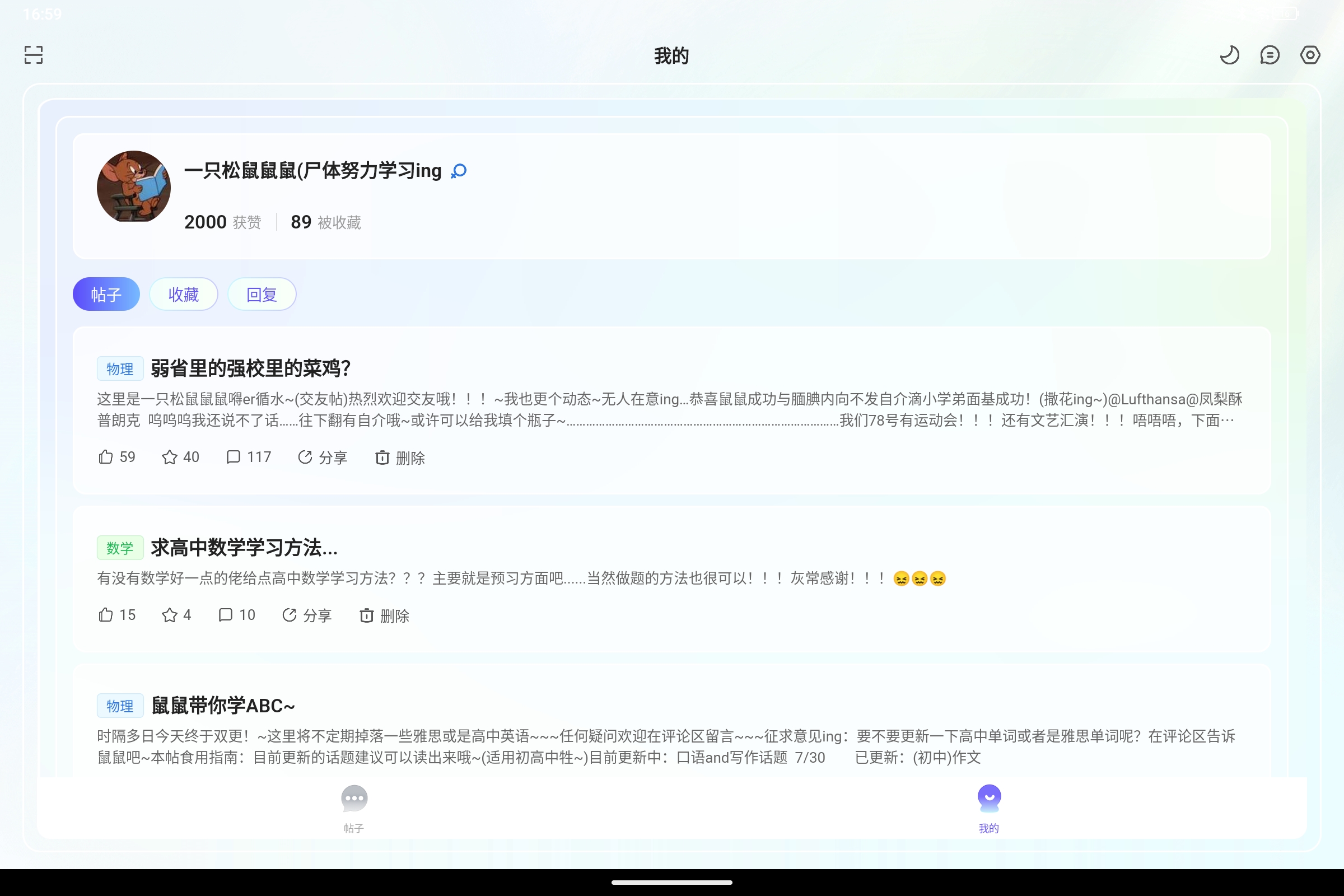1344x896 pixels.
Task: Open the 帖子 section in bottom navigation
Action: (x=354, y=808)
